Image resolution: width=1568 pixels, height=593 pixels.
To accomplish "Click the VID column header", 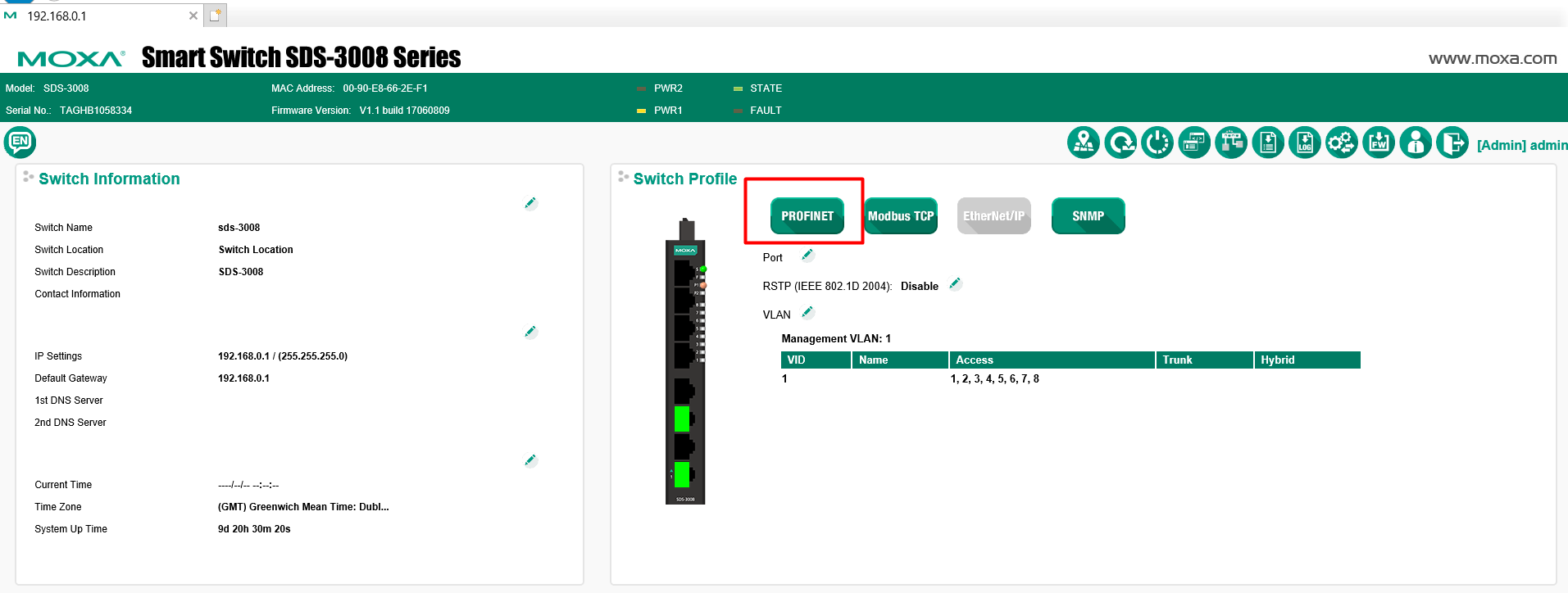I will coord(816,360).
